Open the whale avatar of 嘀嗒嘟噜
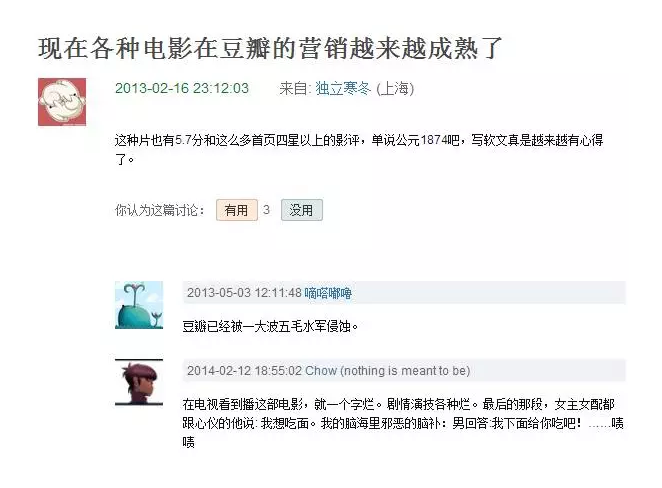Image resolution: width=662 pixels, height=488 pixels. tap(139, 305)
